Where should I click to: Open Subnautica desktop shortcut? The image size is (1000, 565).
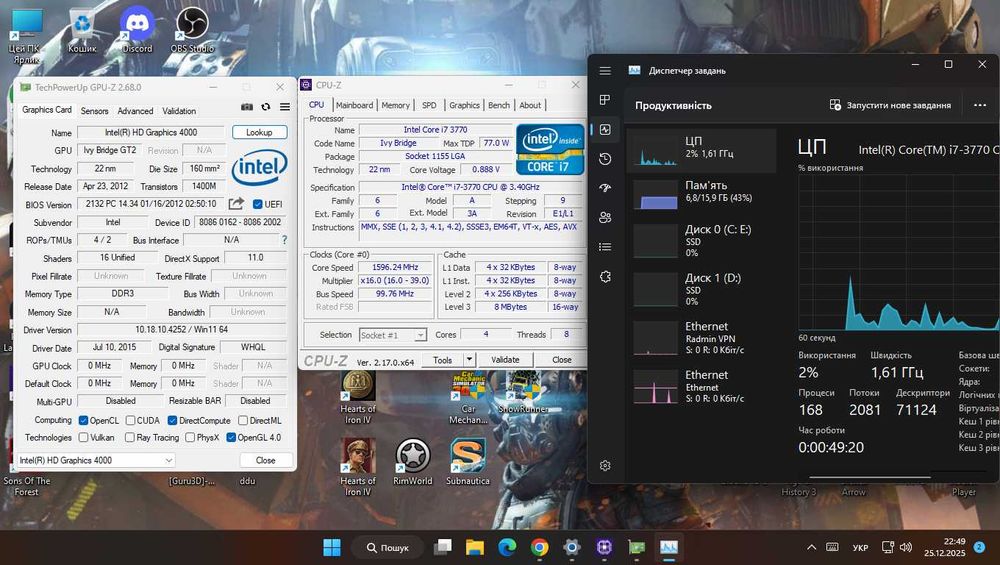point(467,462)
